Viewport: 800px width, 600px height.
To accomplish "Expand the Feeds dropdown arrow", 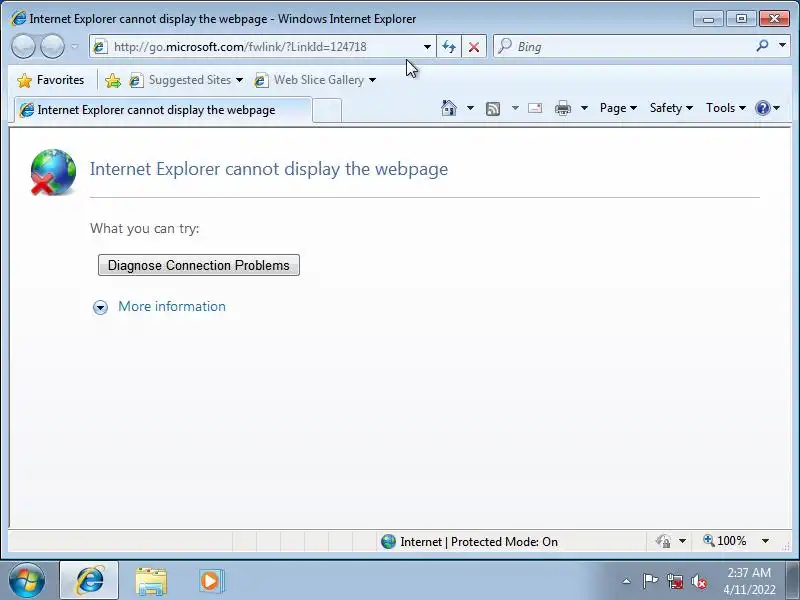I will click(515, 108).
